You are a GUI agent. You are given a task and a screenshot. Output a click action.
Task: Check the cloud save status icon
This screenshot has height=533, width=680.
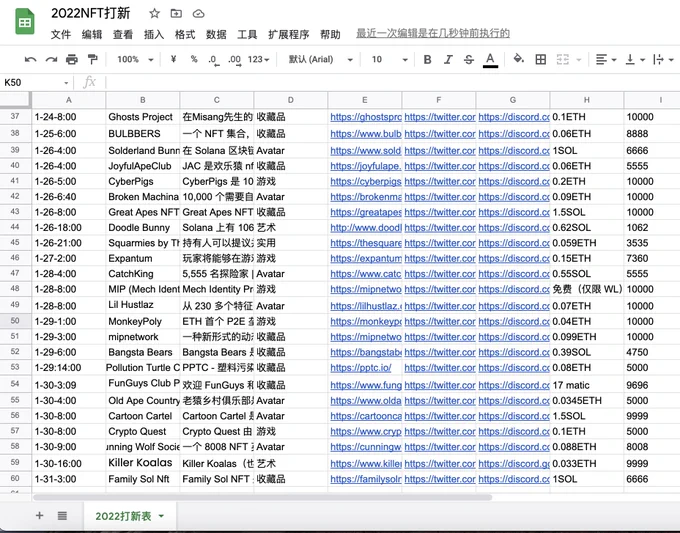click(x=198, y=13)
